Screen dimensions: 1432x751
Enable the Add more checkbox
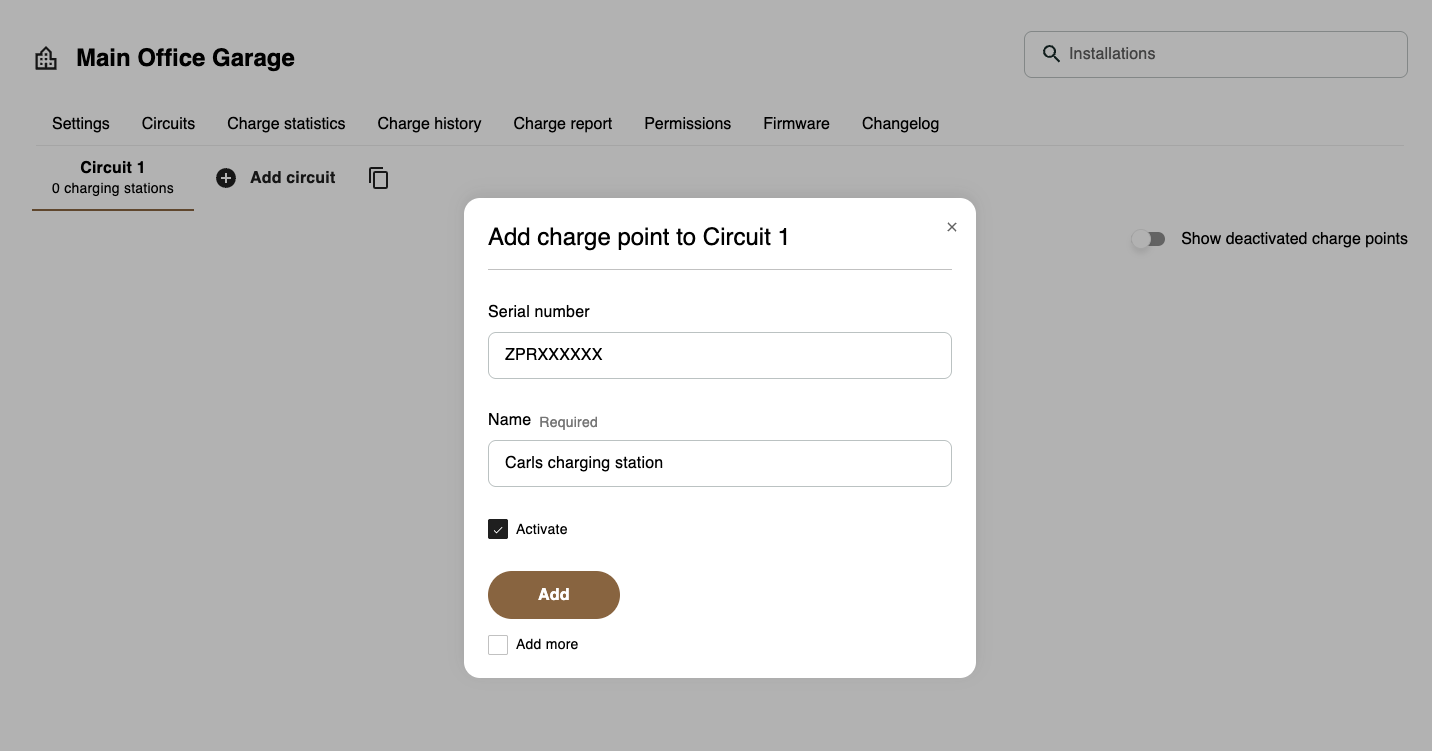tap(498, 645)
